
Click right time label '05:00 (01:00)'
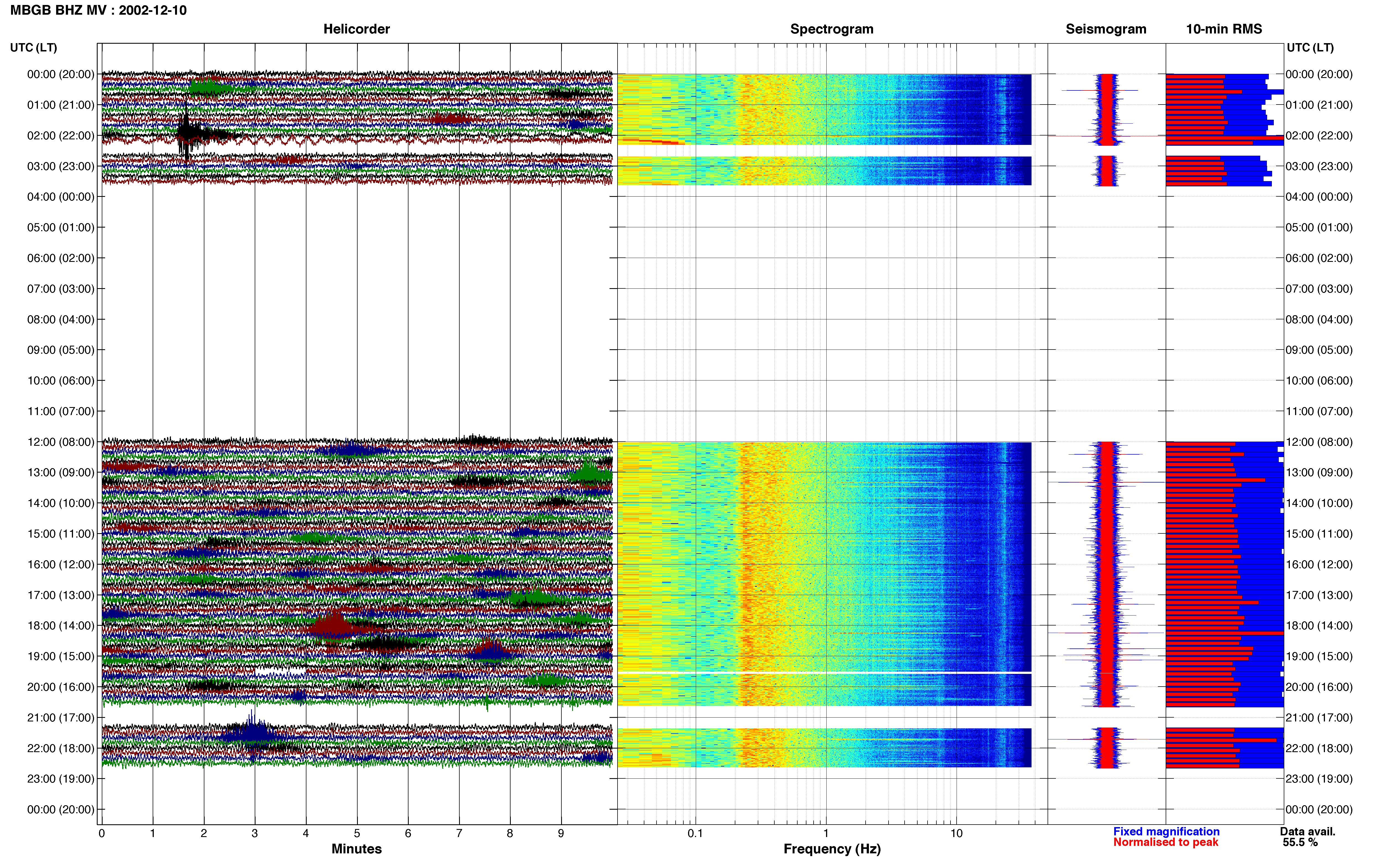pyautogui.click(x=1319, y=227)
